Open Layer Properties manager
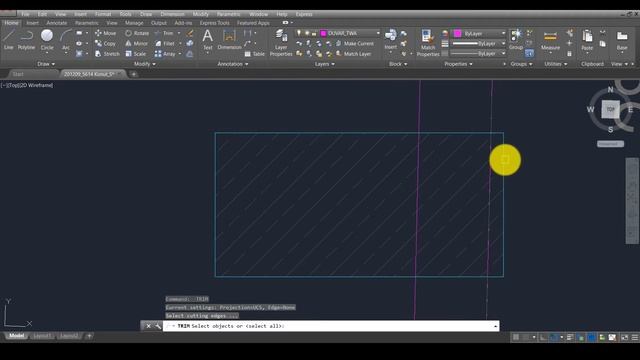Image resolution: width=640 pixels, height=360 pixels. click(x=281, y=42)
